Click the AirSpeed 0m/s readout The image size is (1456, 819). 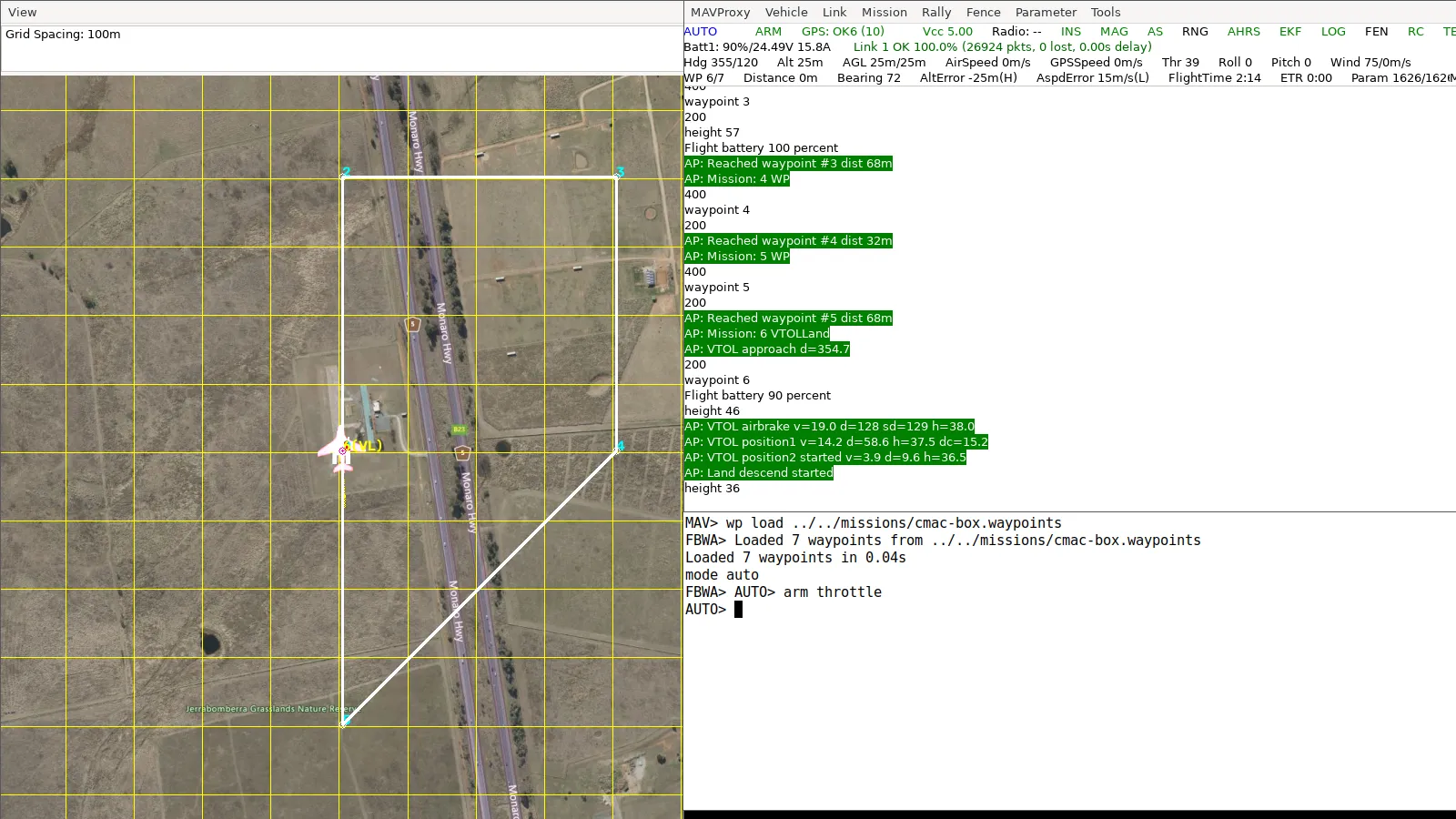tap(987, 62)
